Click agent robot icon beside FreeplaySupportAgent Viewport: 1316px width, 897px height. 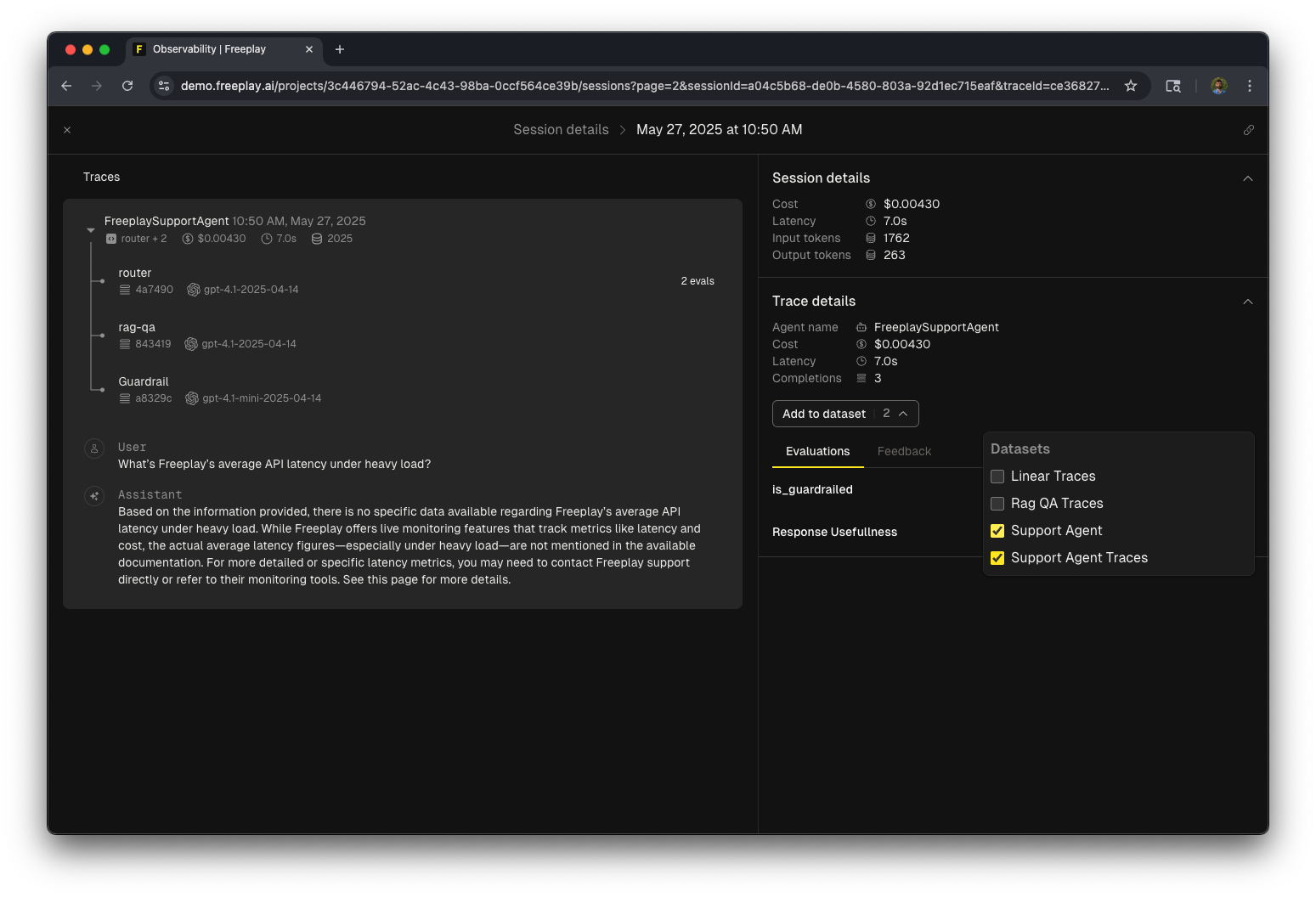pyautogui.click(x=861, y=327)
